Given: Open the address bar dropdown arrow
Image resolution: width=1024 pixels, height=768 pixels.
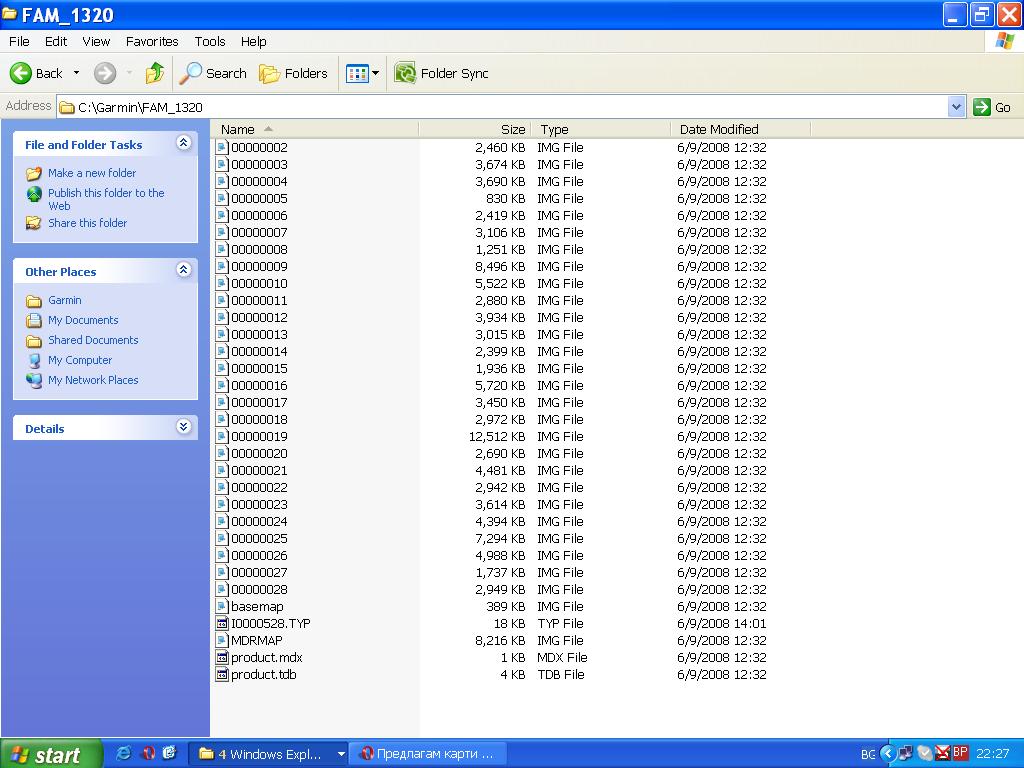Looking at the screenshot, I should click(x=956, y=107).
